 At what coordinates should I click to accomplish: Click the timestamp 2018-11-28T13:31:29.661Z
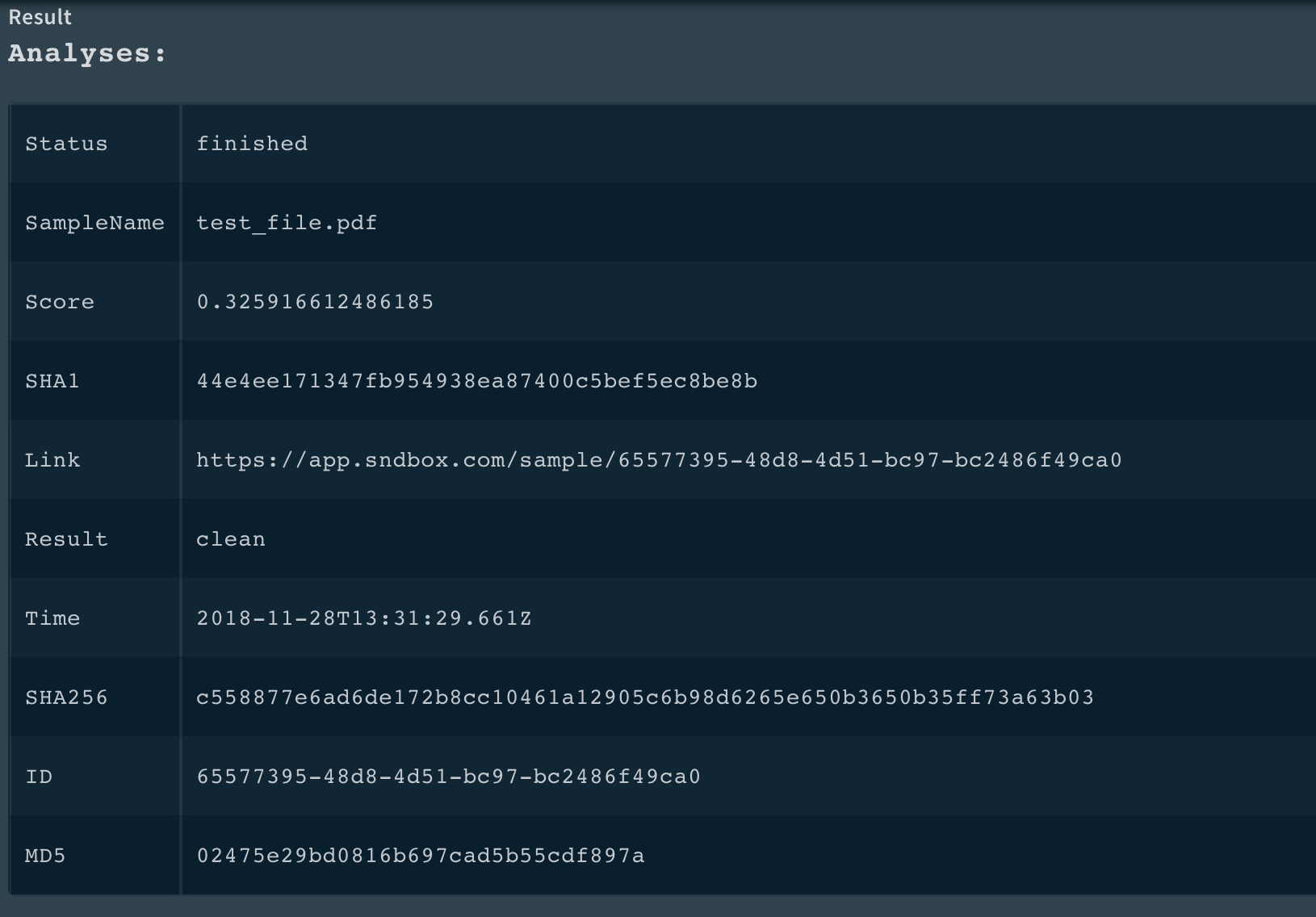coord(364,618)
